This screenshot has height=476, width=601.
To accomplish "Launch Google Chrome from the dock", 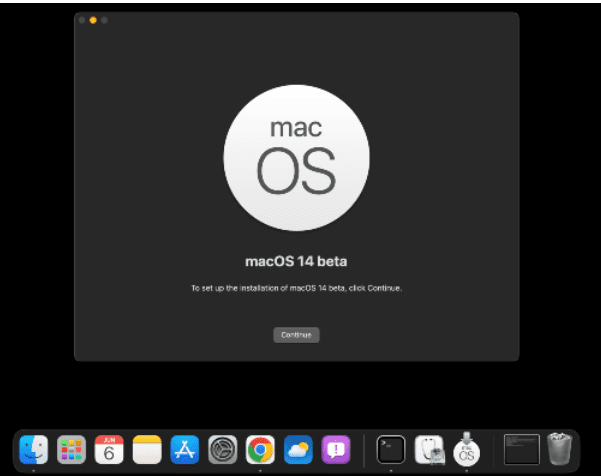I will 261,449.
